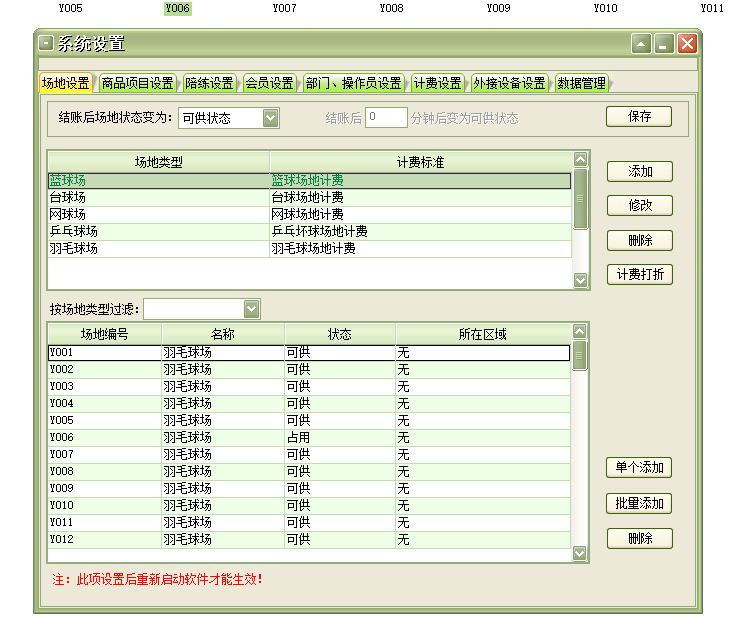Click the venue type list scrollbar thumb
This screenshot has height=628, width=741.
(580, 198)
